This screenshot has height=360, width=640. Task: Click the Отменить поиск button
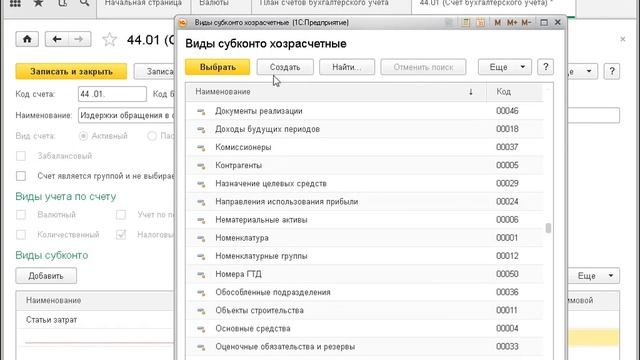pyautogui.click(x=423, y=67)
